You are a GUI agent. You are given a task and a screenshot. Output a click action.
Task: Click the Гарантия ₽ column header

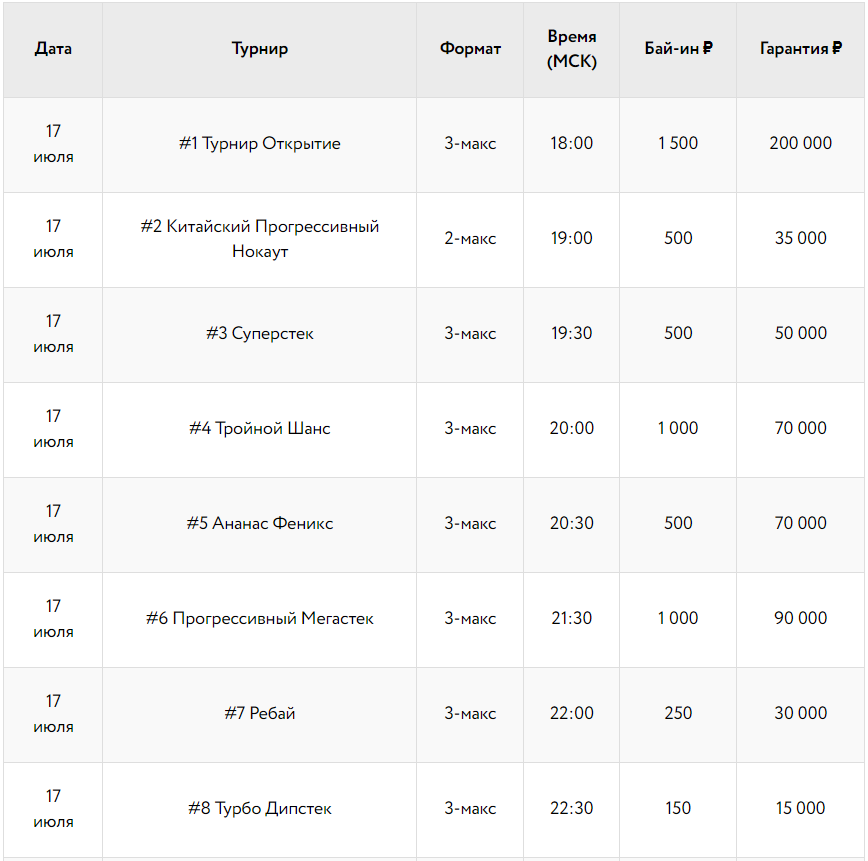point(800,49)
